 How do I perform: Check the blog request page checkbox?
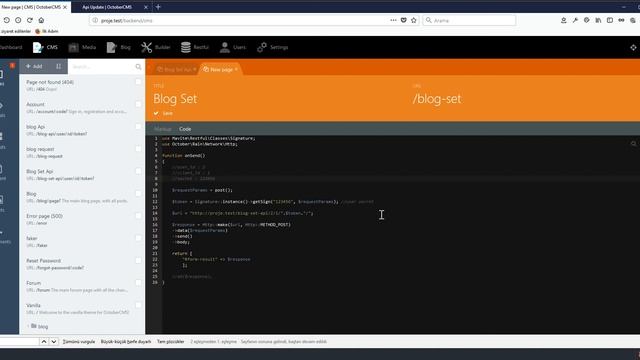[138, 149]
